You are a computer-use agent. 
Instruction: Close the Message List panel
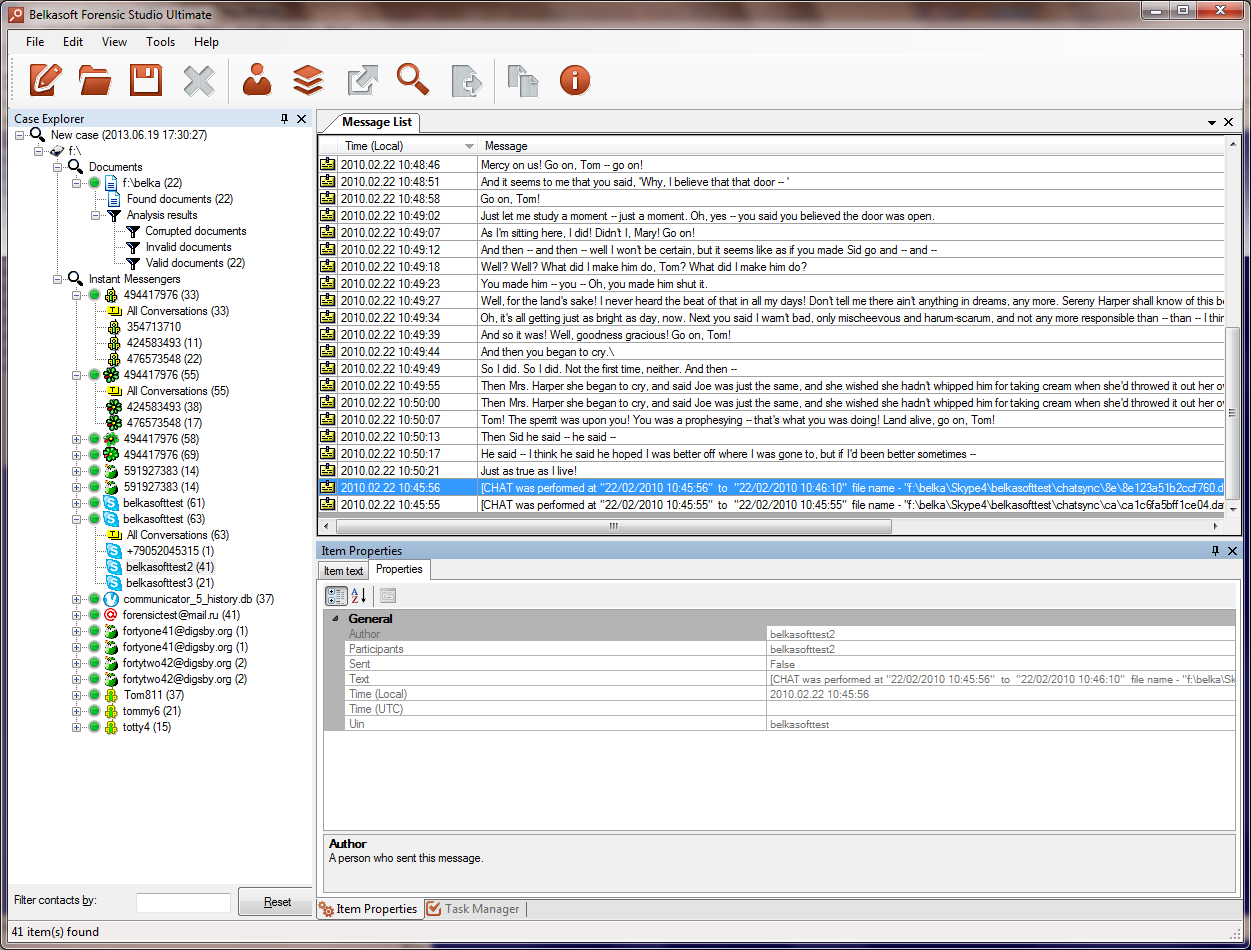[x=1229, y=122]
